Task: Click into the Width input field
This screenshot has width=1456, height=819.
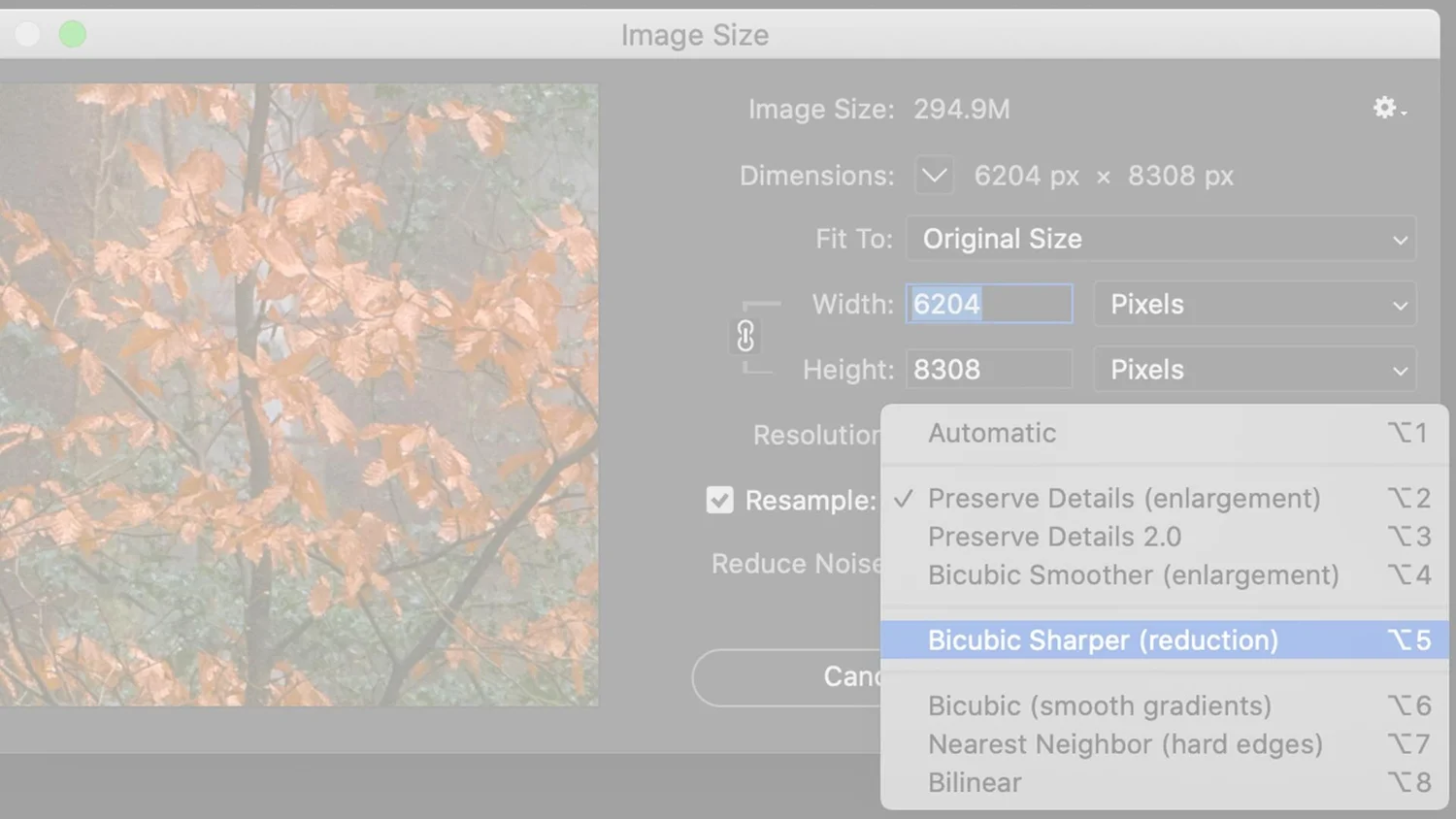Action: pos(989,304)
